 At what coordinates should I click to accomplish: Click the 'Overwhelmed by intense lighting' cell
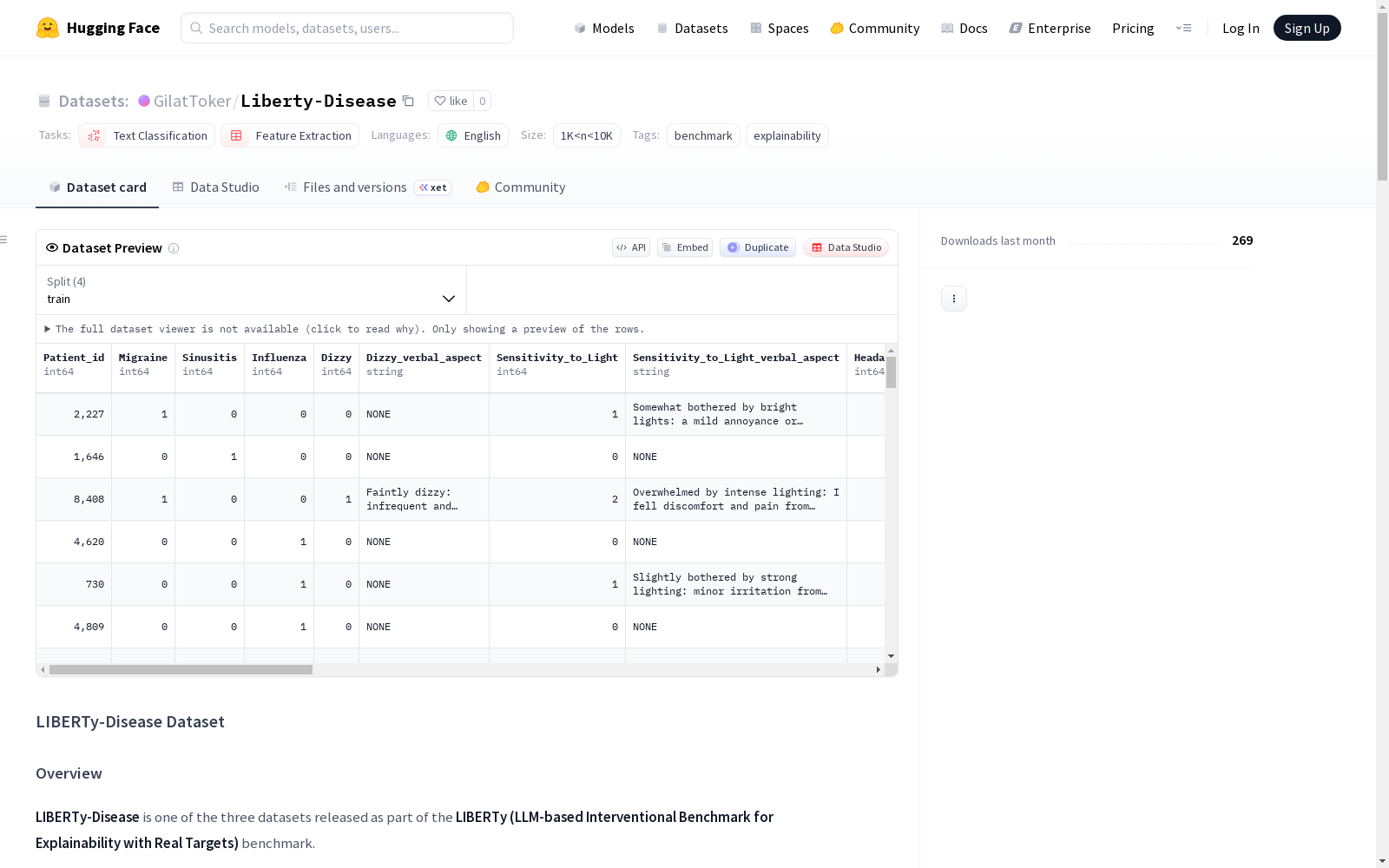tap(736, 499)
